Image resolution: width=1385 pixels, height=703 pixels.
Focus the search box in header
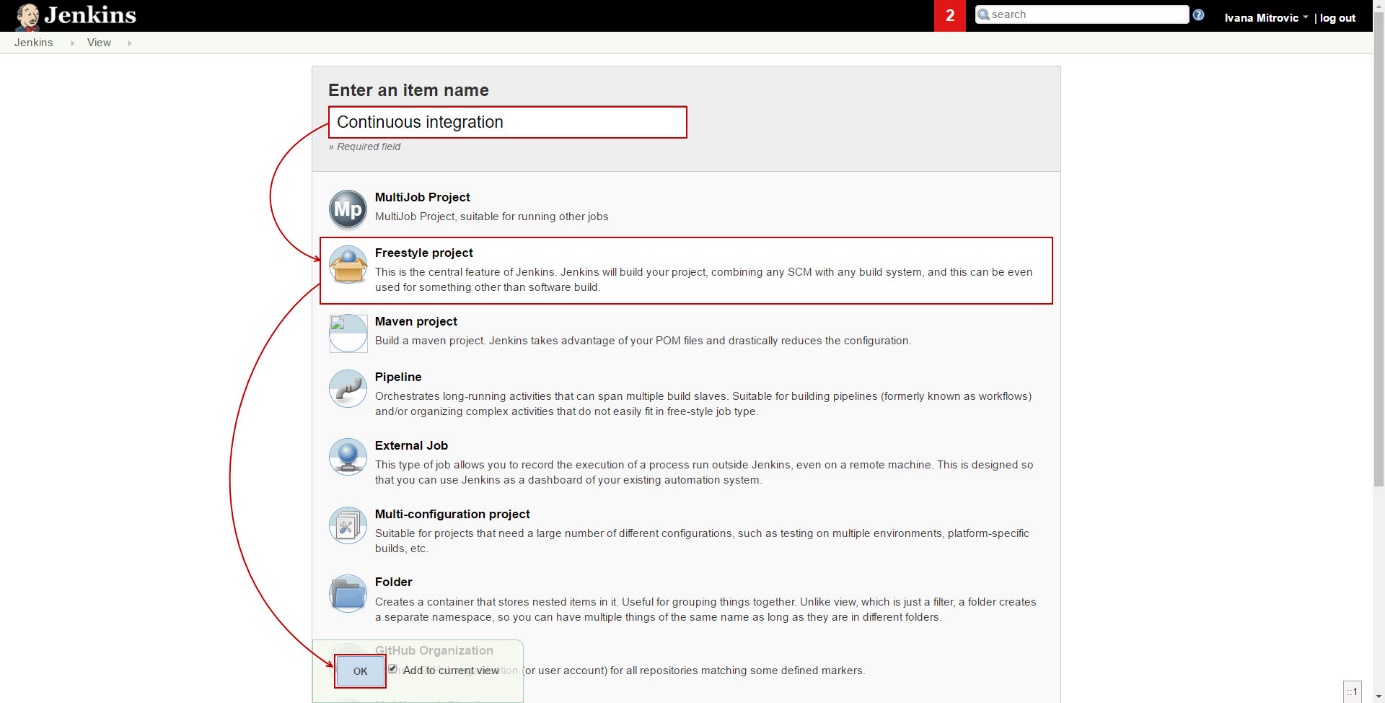point(1082,15)
